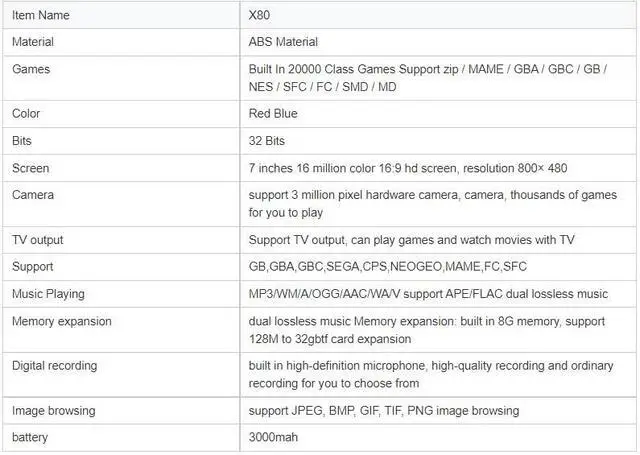Image resolution: width=640 pixels, height=455 pixels.
Task: Select the "3000mah" battery value
Action: click(273, 437)
